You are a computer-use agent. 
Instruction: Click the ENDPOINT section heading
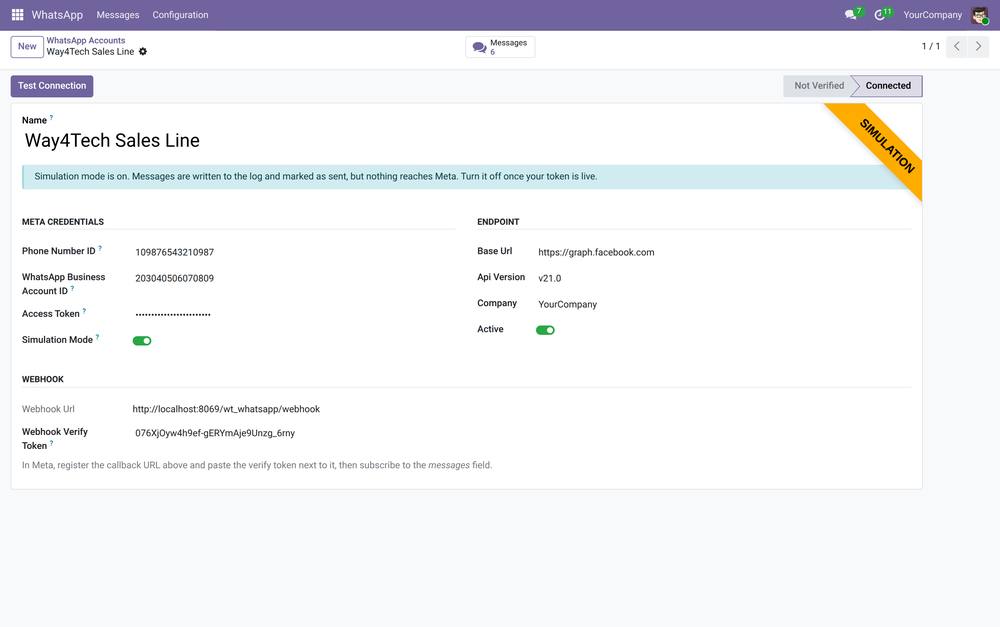coord(498,222)
